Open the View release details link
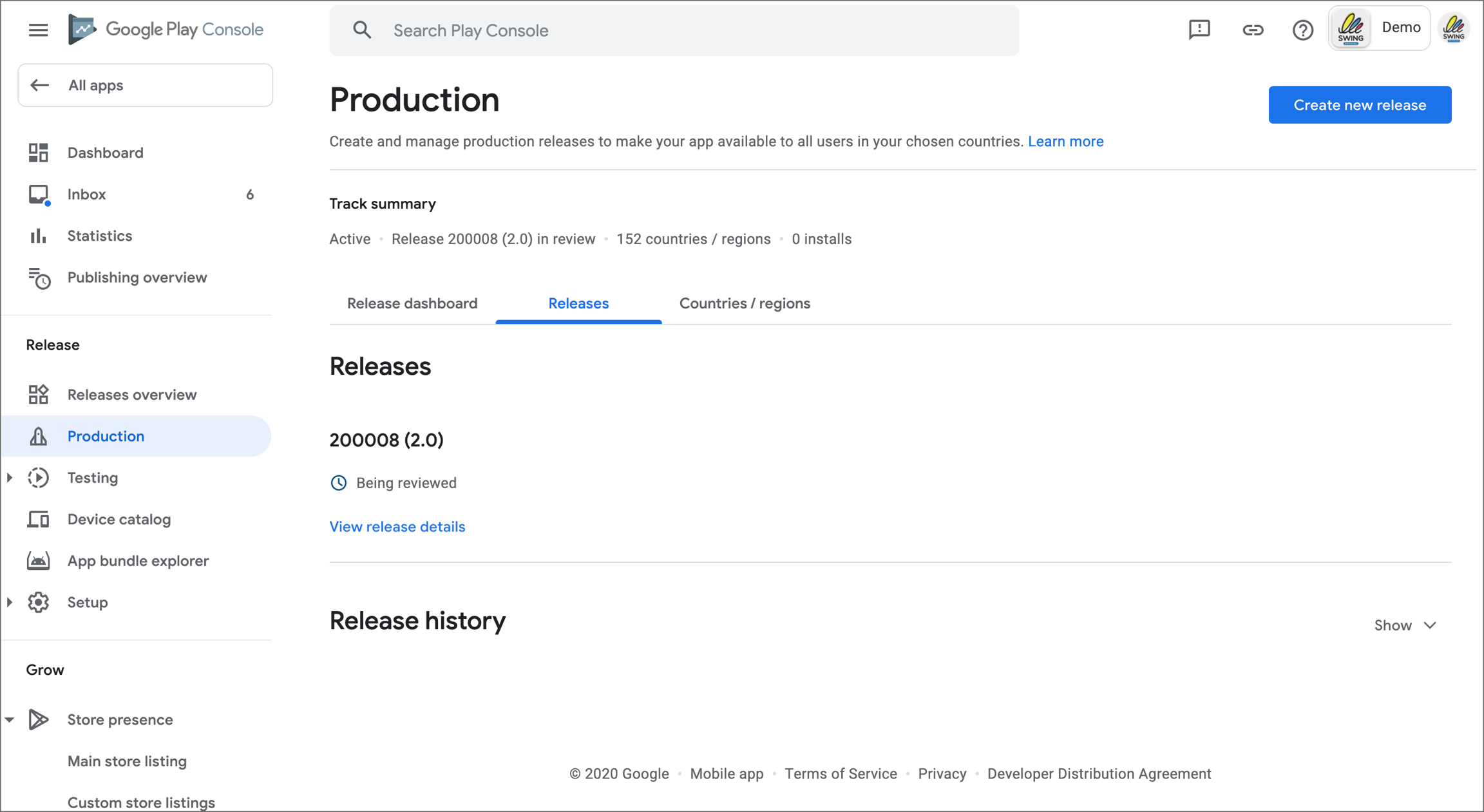 397,527
